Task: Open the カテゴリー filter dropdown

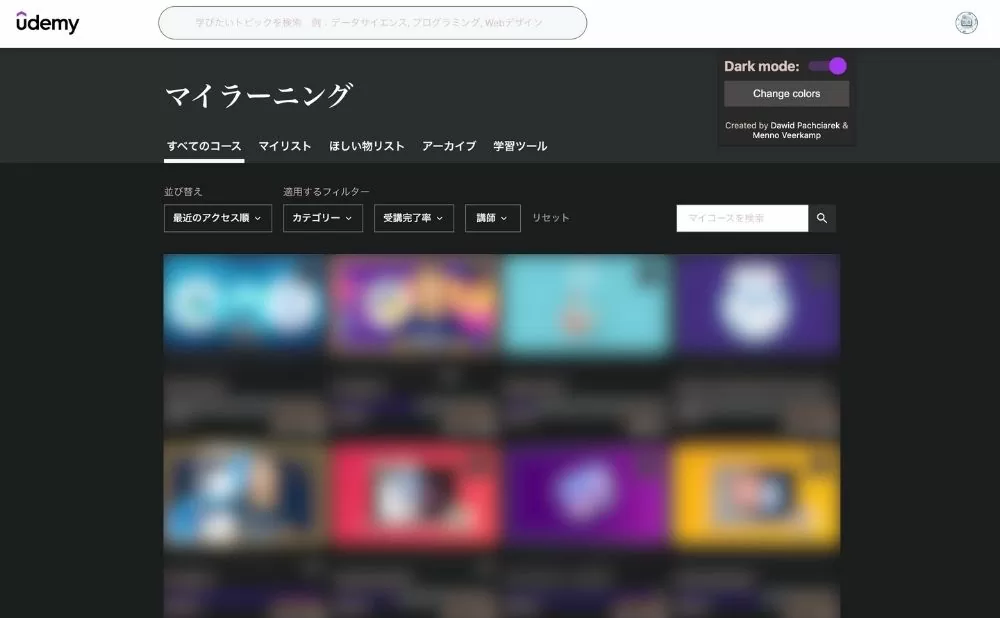Action: point(322,218)
